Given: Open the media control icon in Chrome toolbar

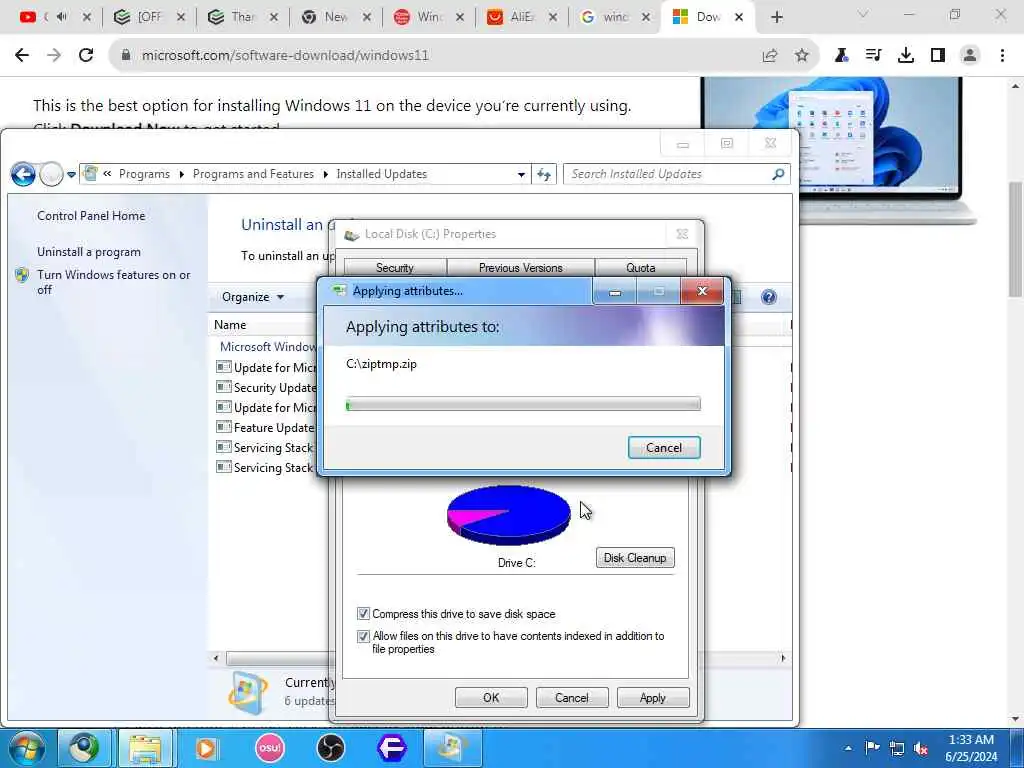Looking at the screenshot, I should (873, 56).
